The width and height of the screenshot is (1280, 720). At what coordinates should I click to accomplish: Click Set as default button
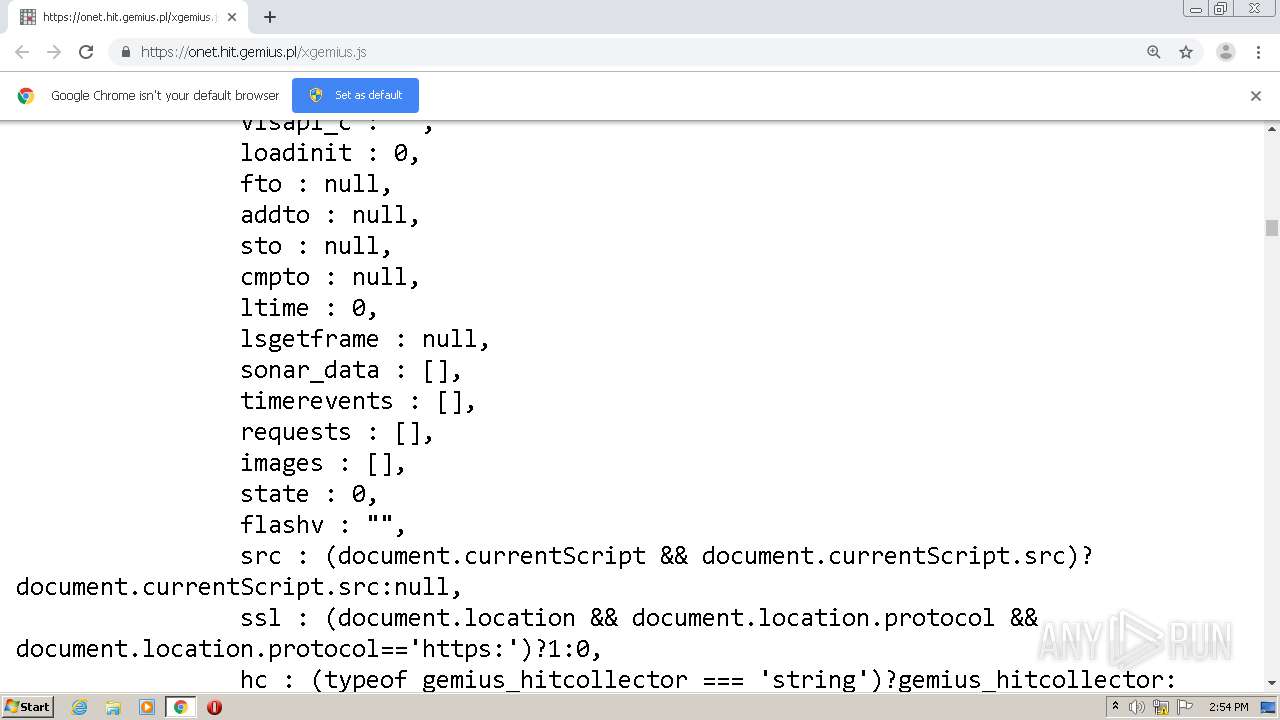click(x=355, y=95)
